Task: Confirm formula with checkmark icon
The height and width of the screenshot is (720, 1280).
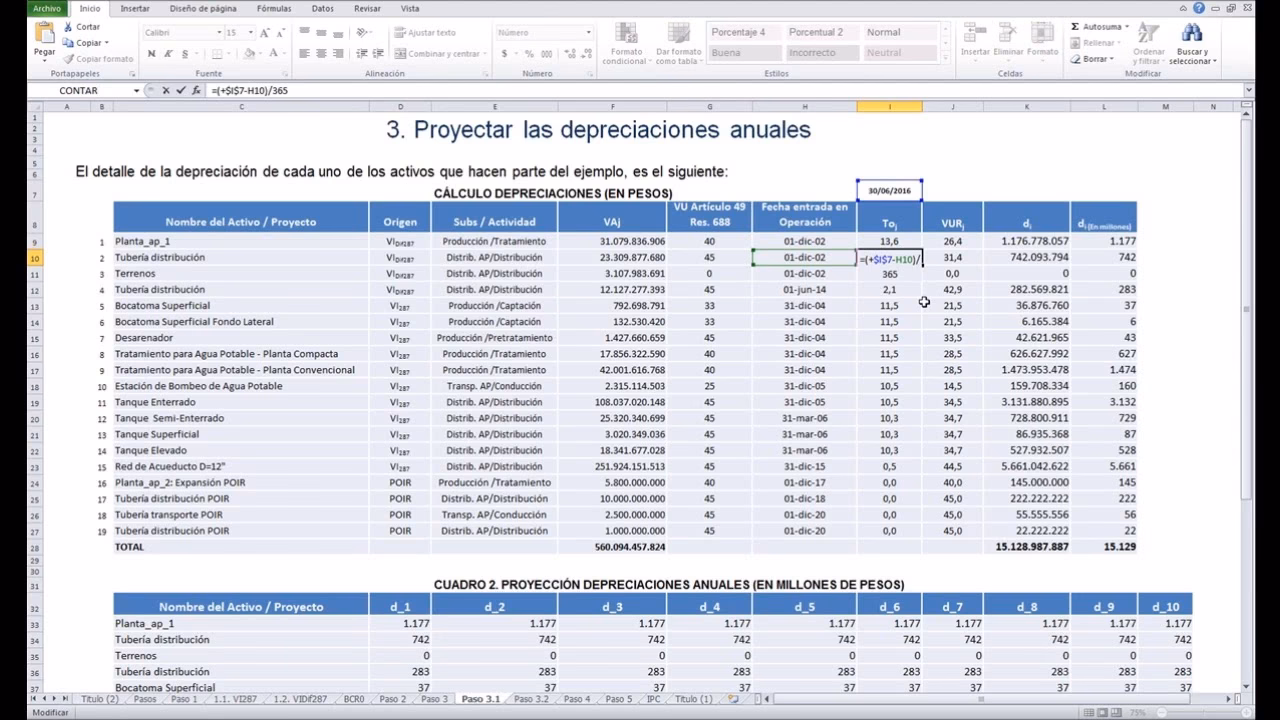Action: click(x=181, y=90)
